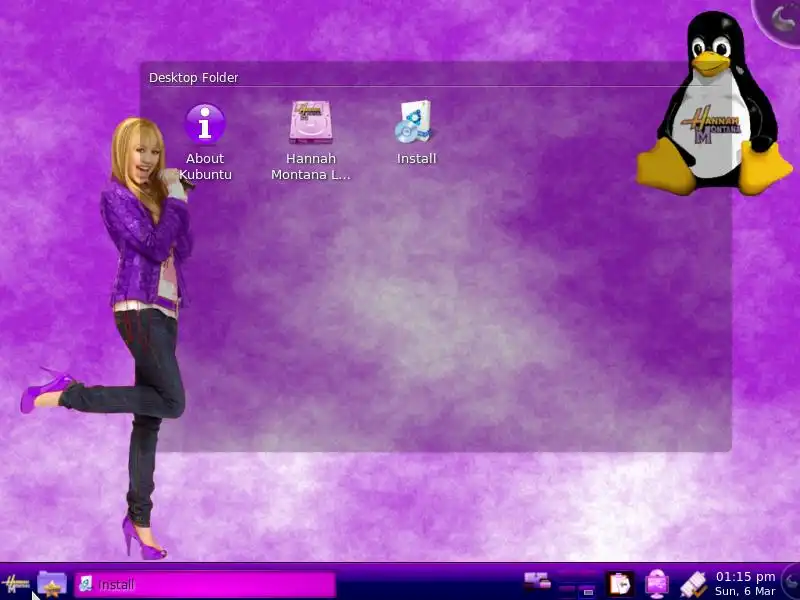Open the starred folder on the panel
The width and height of the screenshot is (800, 600).
52,584
